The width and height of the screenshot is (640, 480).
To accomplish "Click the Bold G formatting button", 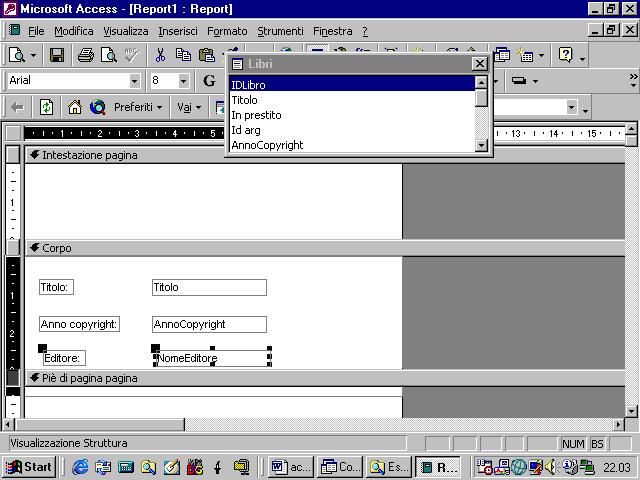I will [x=209, y=81].
